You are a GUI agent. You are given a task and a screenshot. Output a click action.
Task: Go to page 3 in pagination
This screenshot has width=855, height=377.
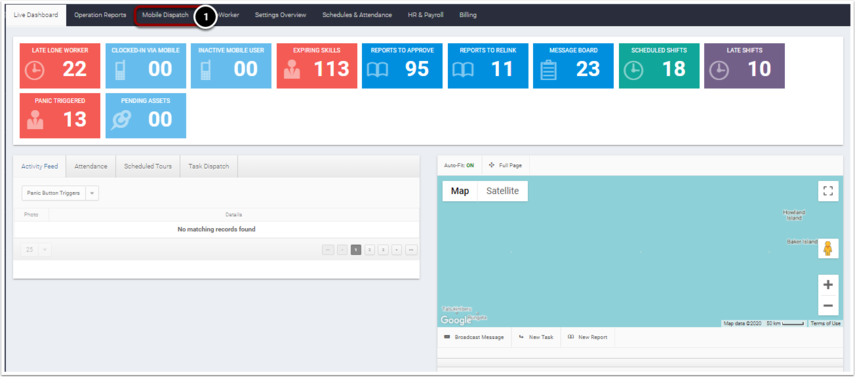pos(383,250)
